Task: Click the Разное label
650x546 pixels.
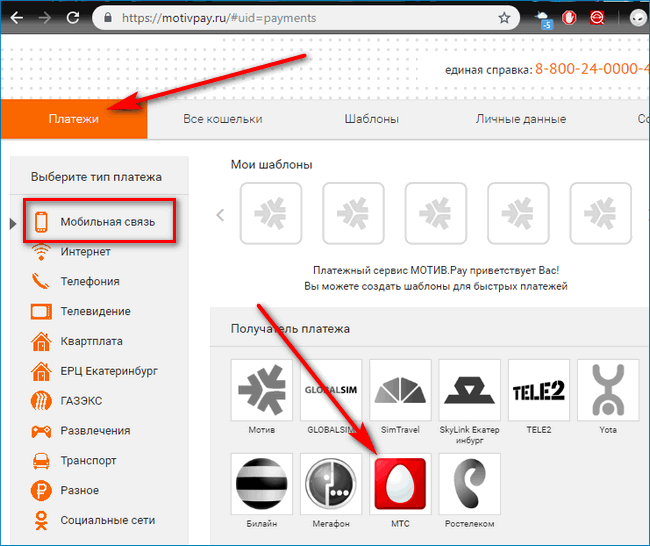Action: pos(80,490)
